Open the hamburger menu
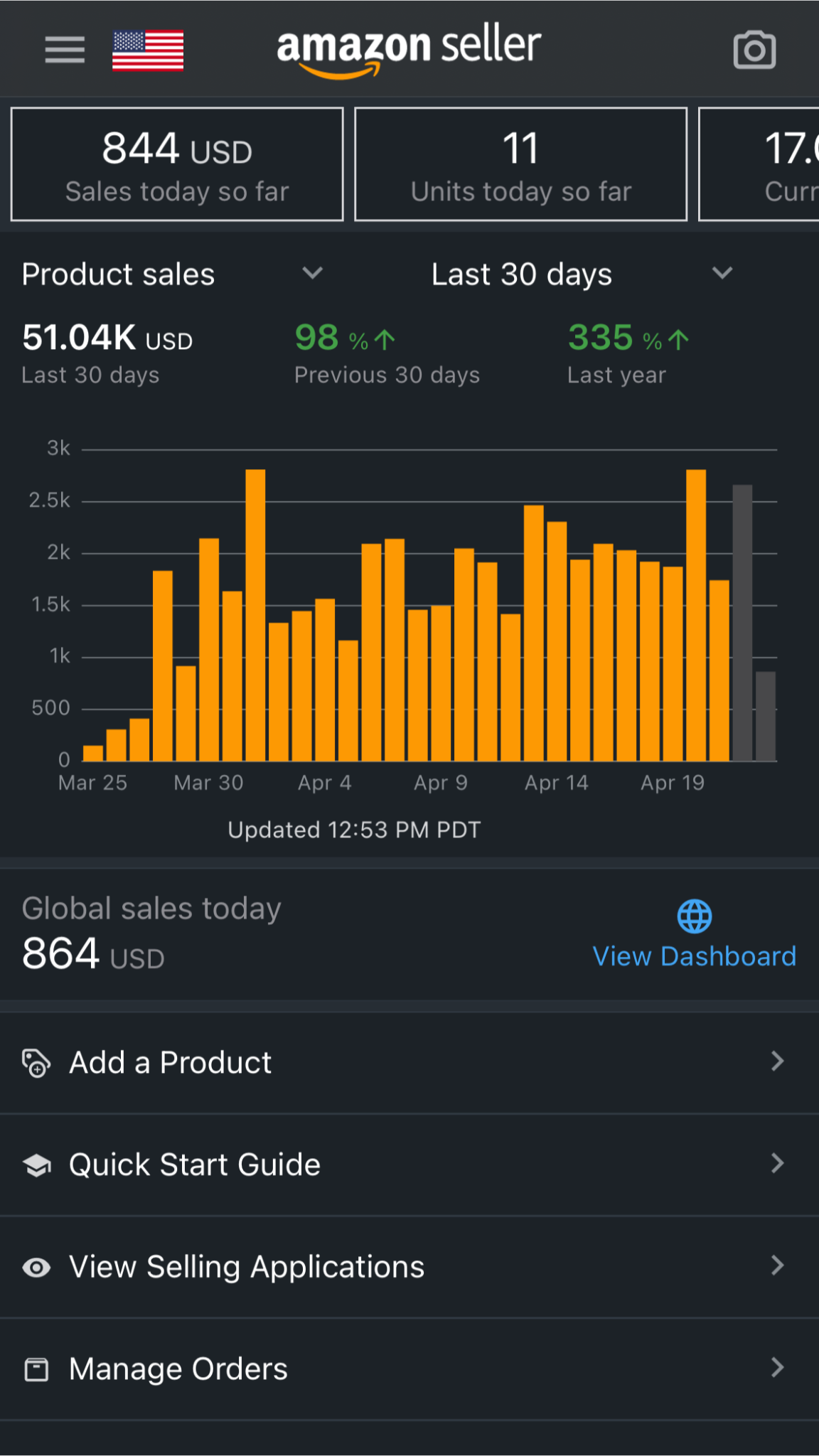The image size is (819, 1456). [x=65, y=50]
